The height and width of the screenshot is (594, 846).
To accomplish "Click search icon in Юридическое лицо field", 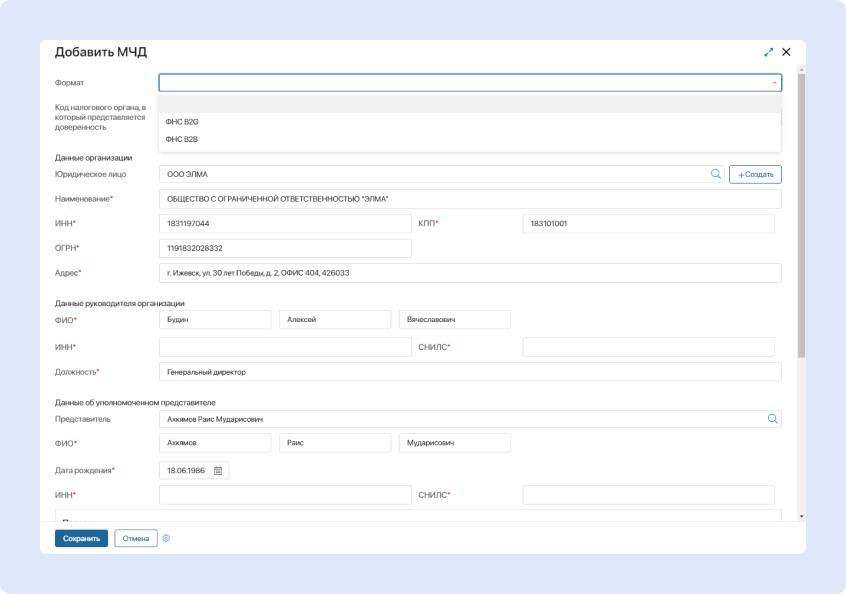I will pos(715,174).
